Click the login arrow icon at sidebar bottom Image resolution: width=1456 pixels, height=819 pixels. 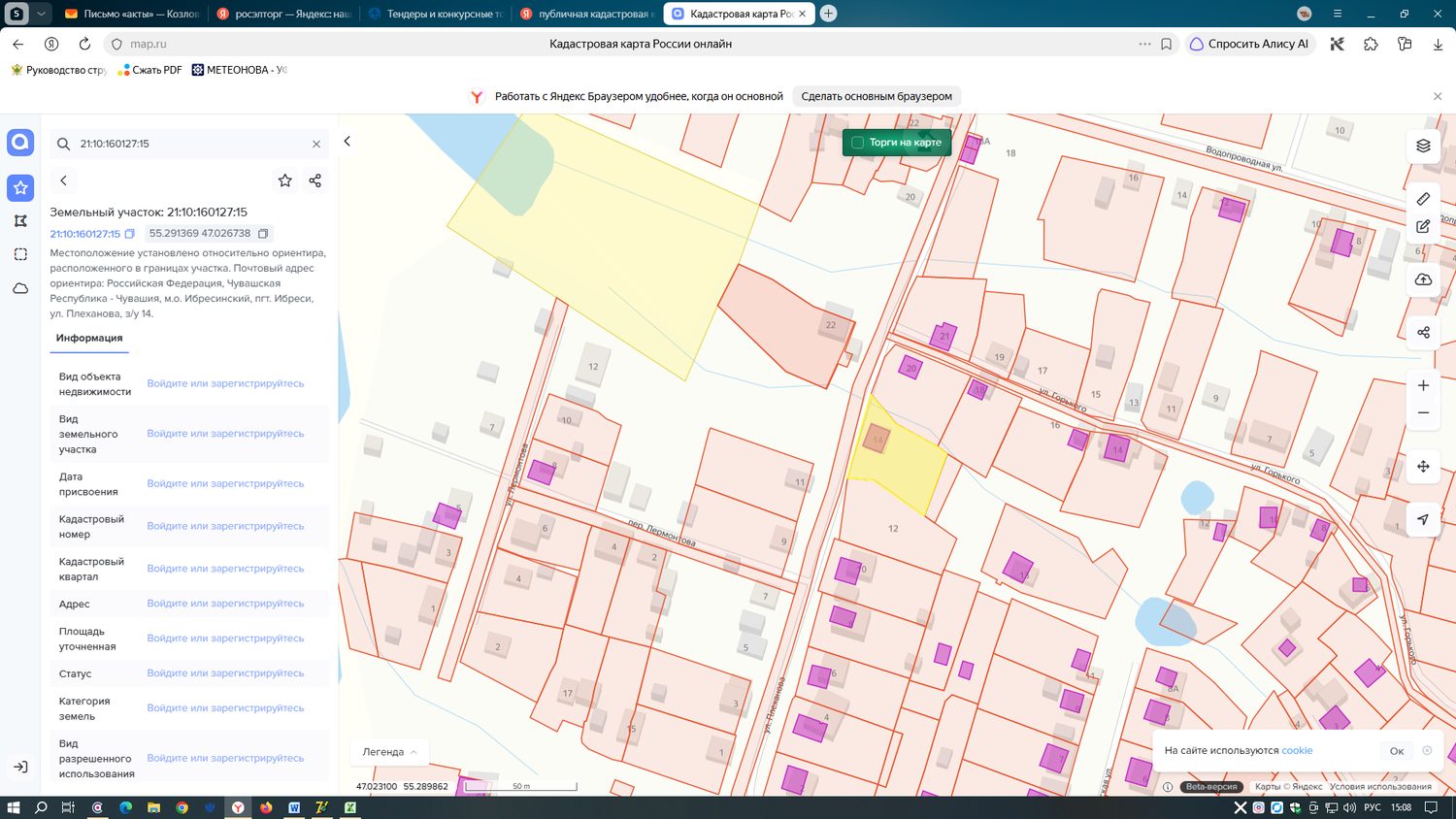point(20,767)
